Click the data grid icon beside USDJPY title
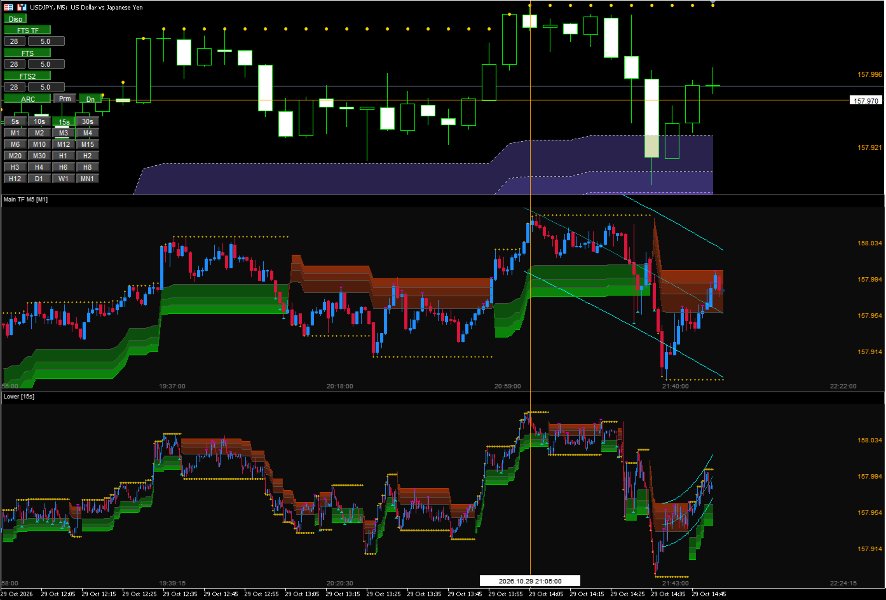This screenshot has width=886, height=600. (x=8, y=7)
